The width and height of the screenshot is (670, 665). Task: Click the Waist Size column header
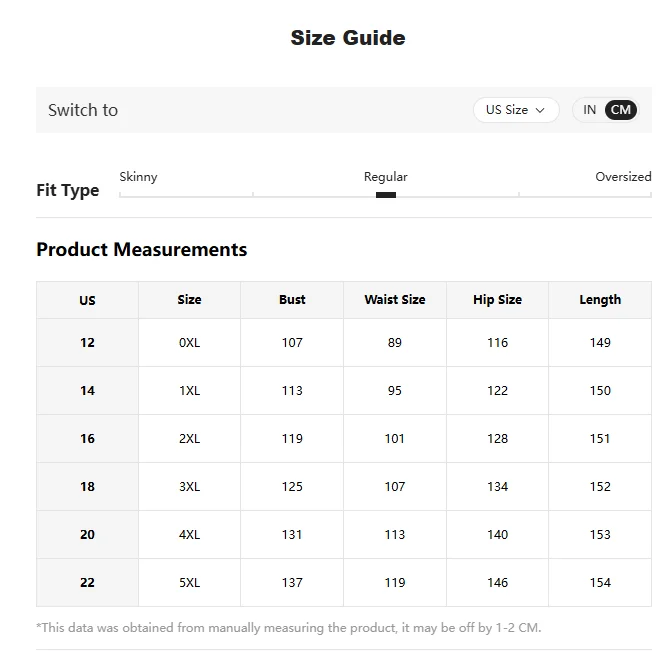click(395, 300)
